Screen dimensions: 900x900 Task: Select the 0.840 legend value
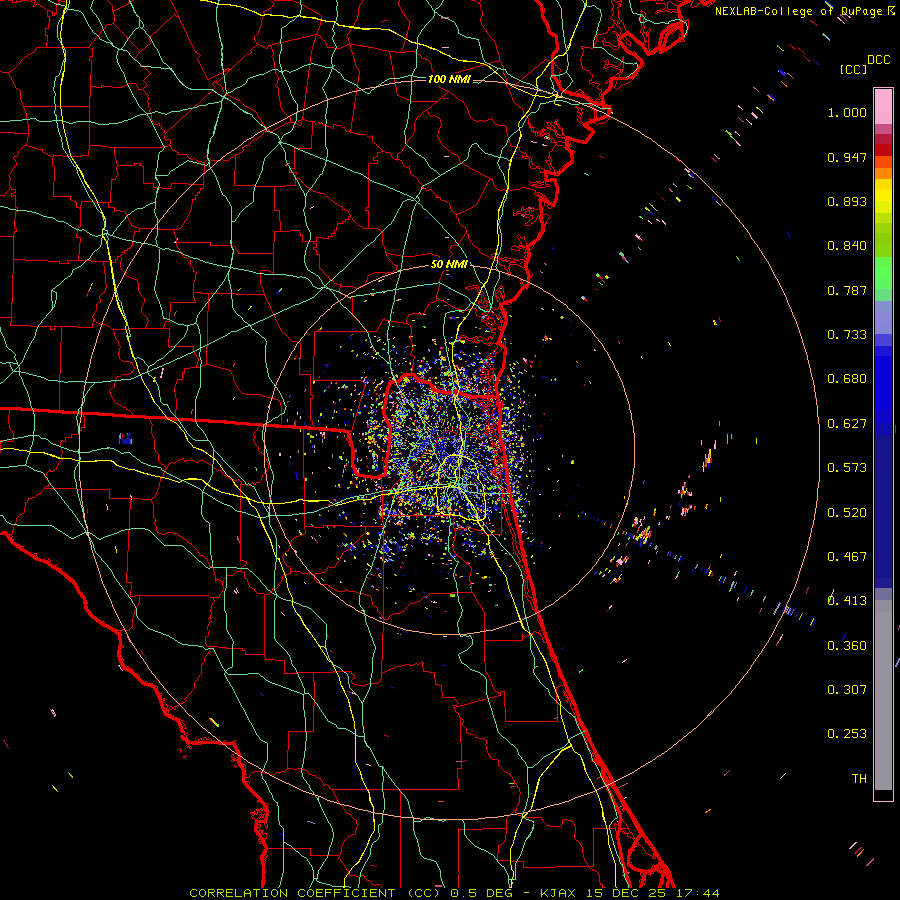click(x=847, y=246)
